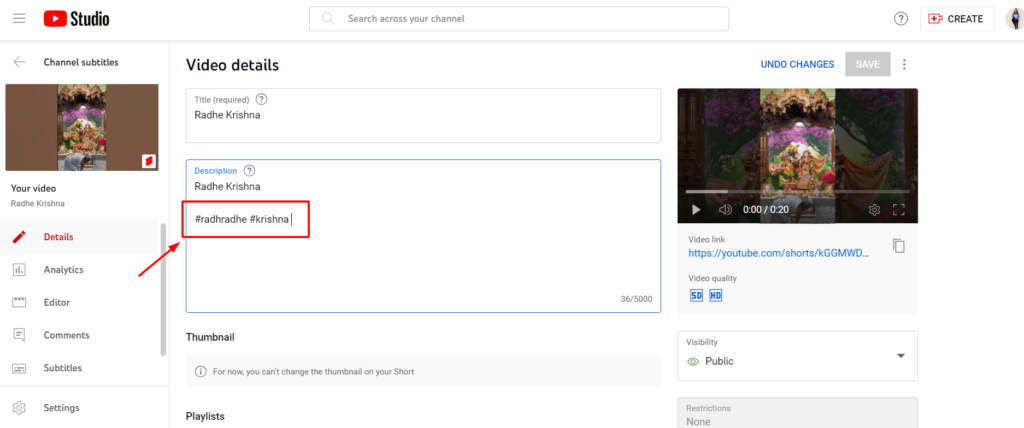Image resolution: width=1024 pixels, height=428 pixels.
Task: Open the player settings gear
Action: 874,210
